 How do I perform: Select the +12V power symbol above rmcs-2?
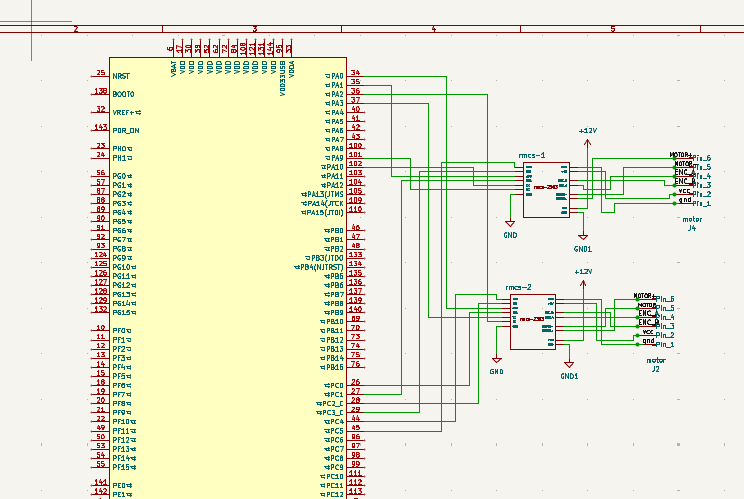583,278
